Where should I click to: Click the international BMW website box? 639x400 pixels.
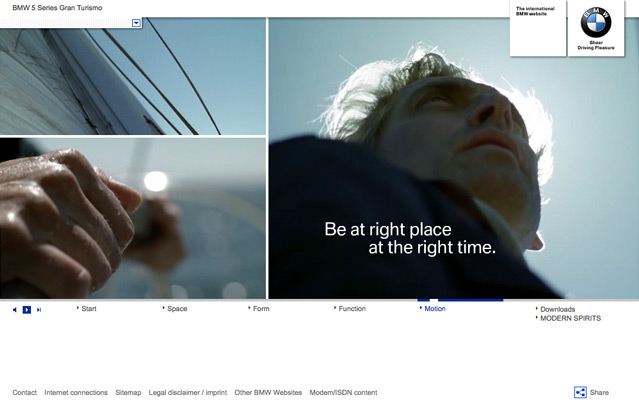tap(538, 28)
